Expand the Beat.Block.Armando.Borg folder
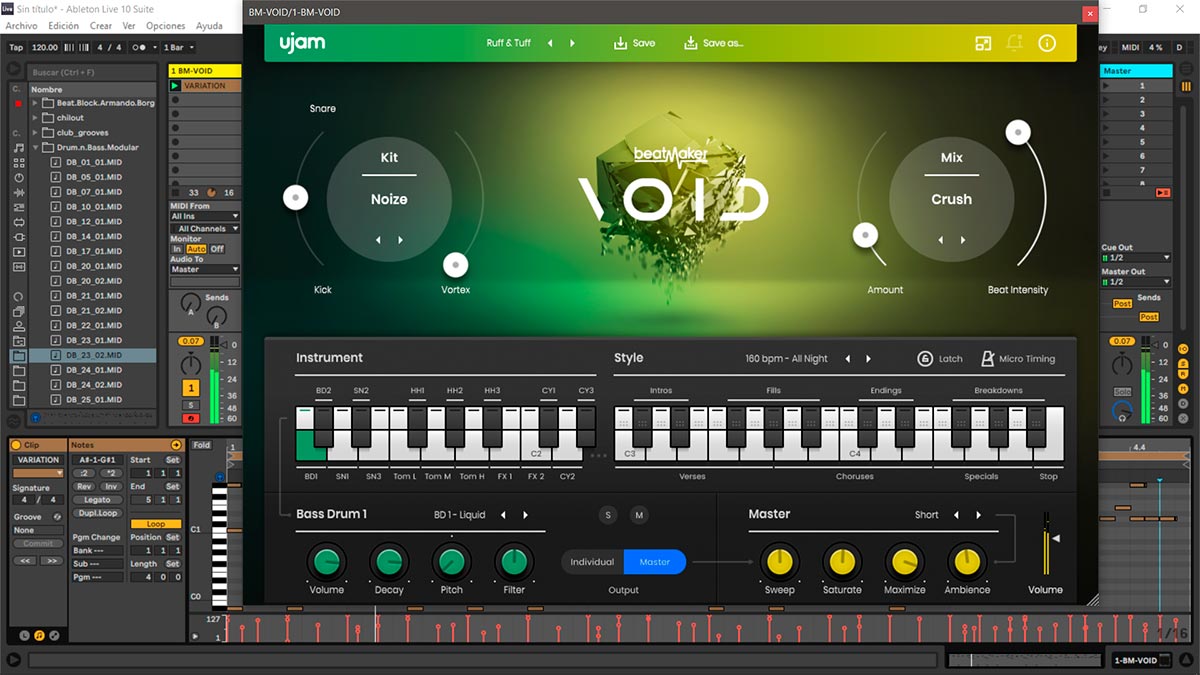Viewport: 1200px width, 675px height. pos(35,103)
